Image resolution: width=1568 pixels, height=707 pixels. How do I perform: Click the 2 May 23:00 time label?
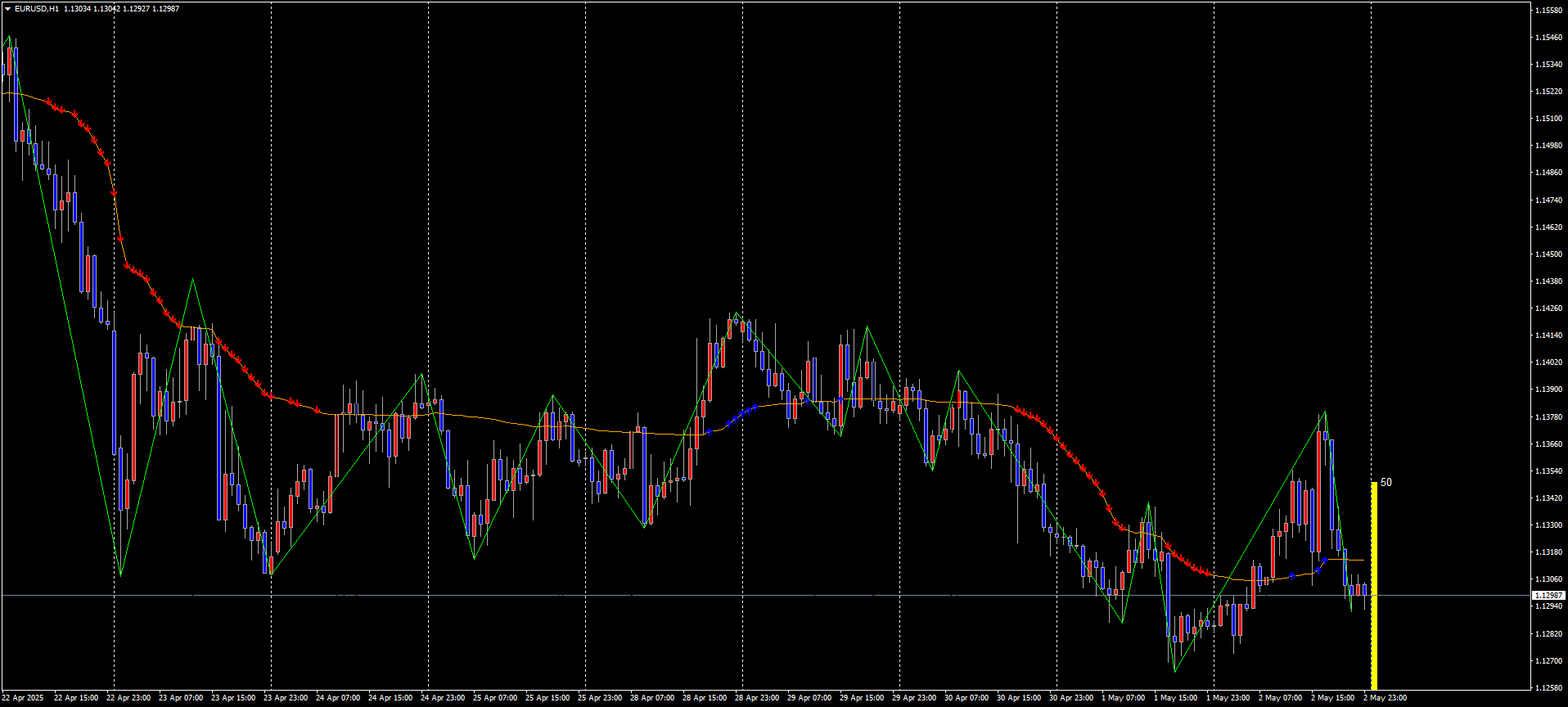[x=1385, y=698]
